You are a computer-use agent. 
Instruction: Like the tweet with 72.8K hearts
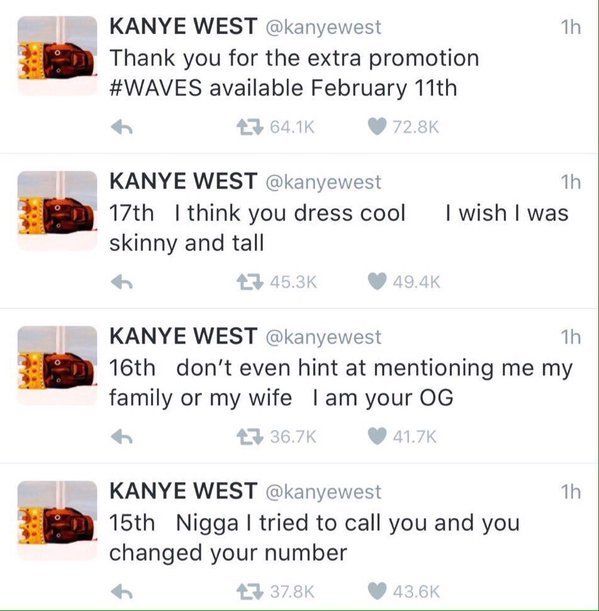[377, 127]
